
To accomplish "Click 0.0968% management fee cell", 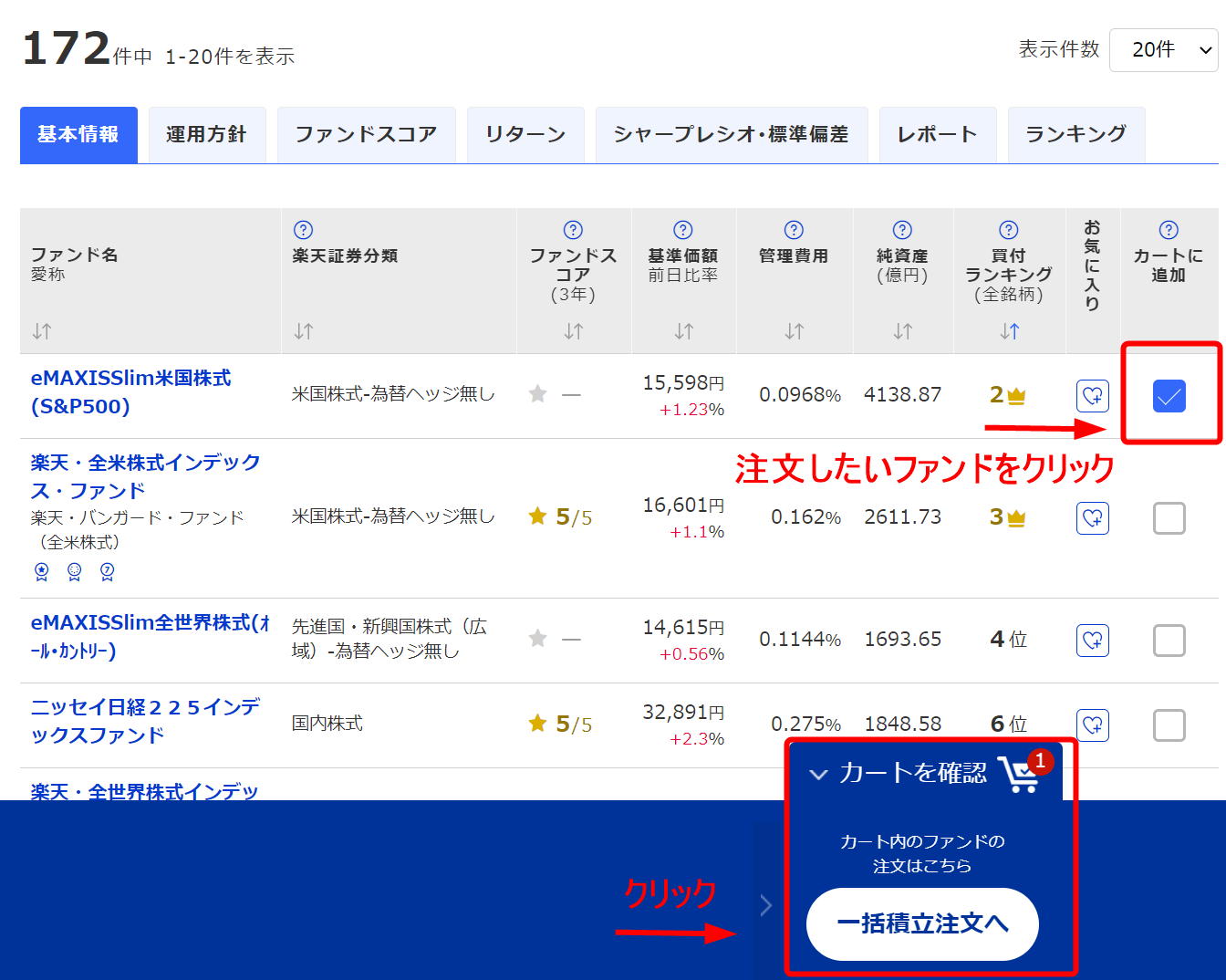I will [x=800, y=395].
